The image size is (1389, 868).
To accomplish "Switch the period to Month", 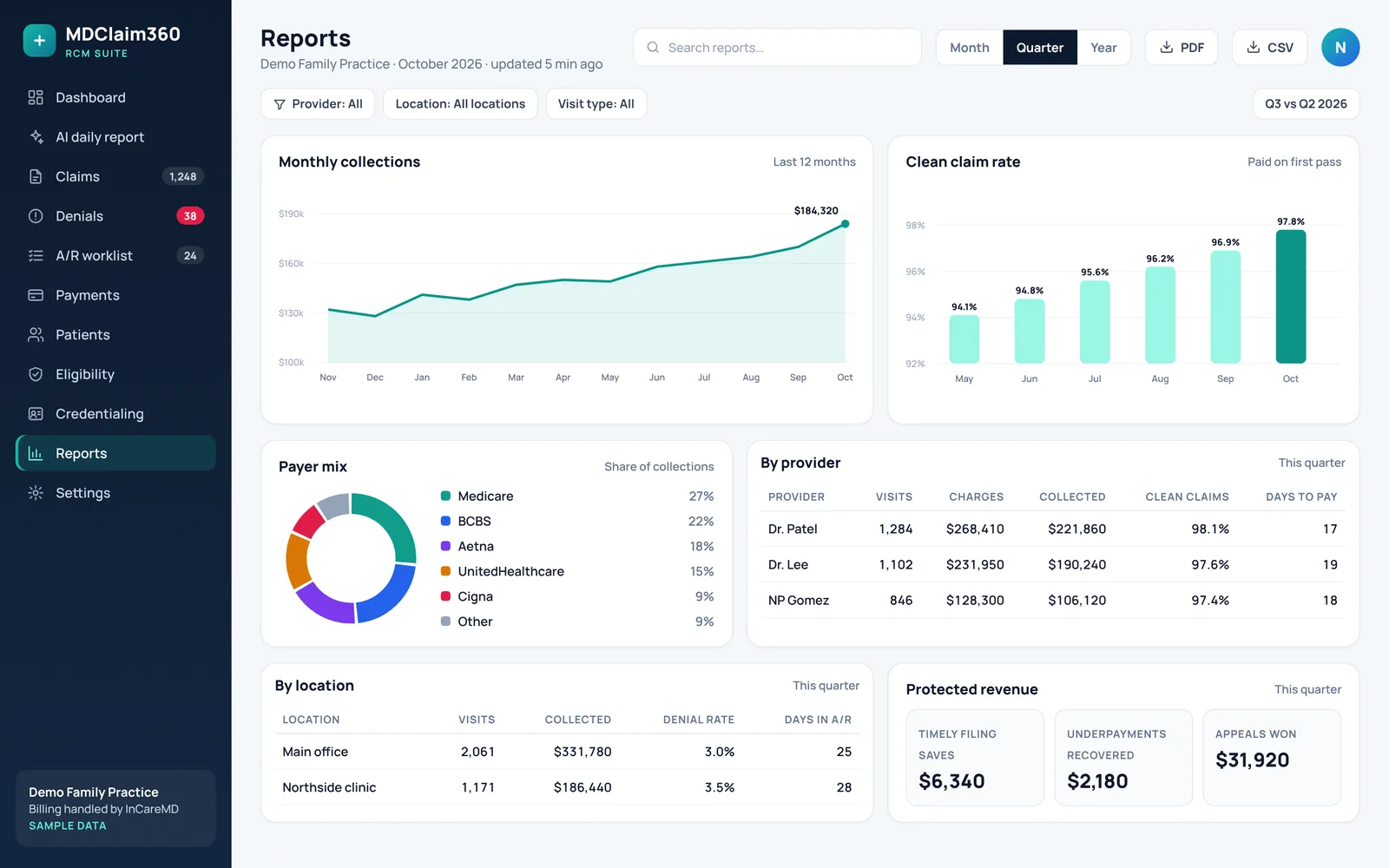I will (x=970, y=48).
